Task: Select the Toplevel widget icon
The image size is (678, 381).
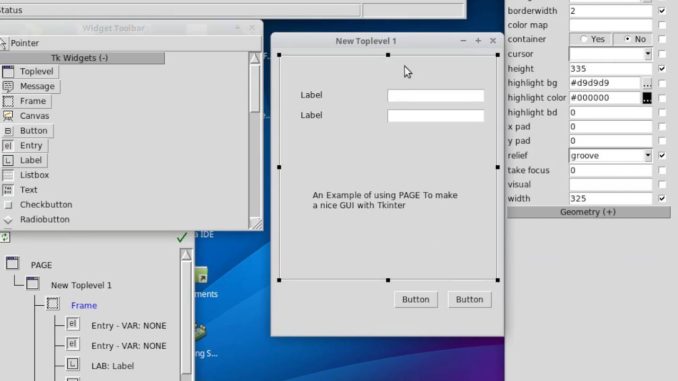Action: pos(8,72)
